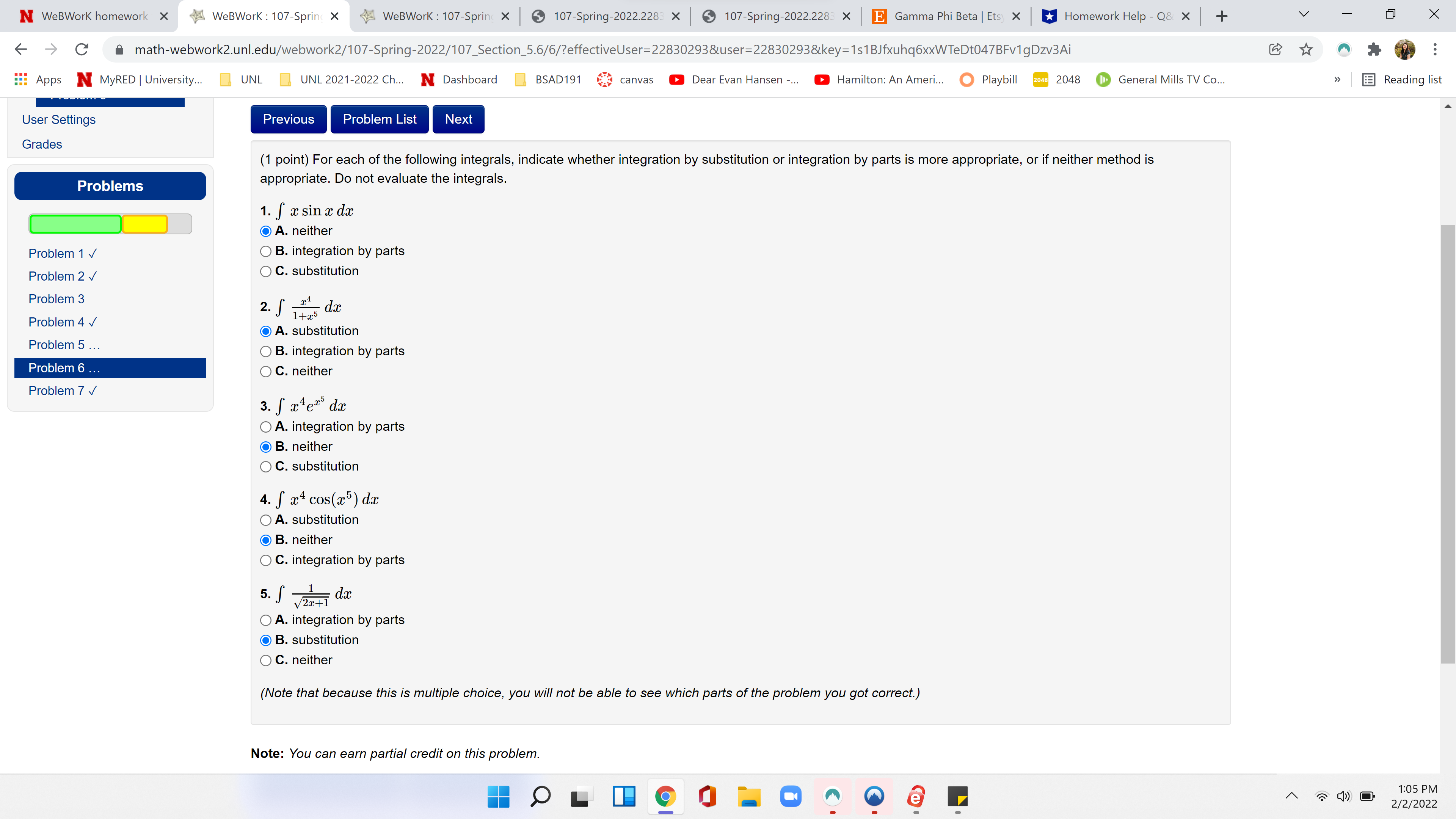Expand hidden bookmarks with the double chevron
The height and width of the screenshot is (819, 1456).
pyautogui.click(x=1337, y=79)
